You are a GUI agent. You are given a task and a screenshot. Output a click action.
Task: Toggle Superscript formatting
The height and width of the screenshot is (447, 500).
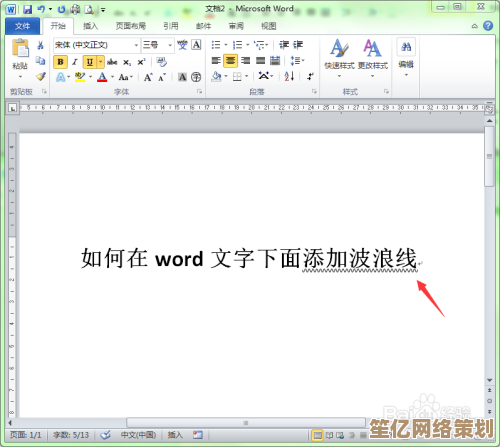point(141,62)
